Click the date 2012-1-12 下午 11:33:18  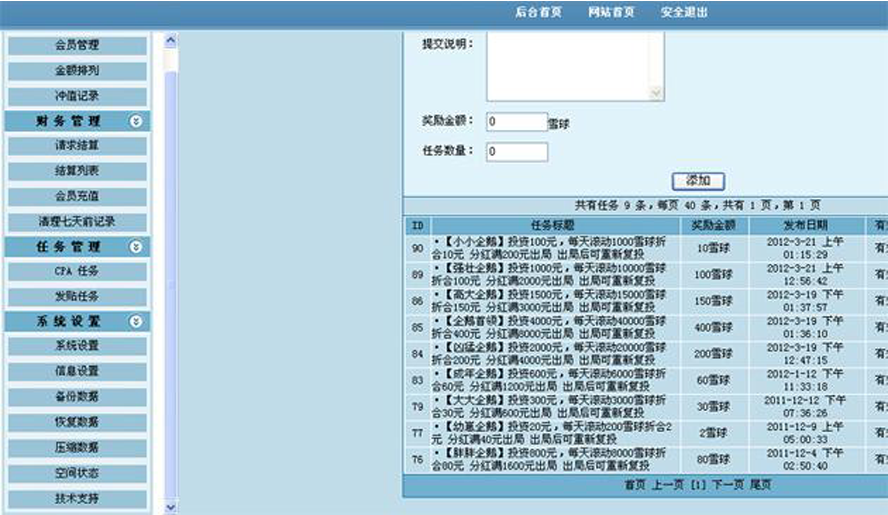click(x=805, y=380)
